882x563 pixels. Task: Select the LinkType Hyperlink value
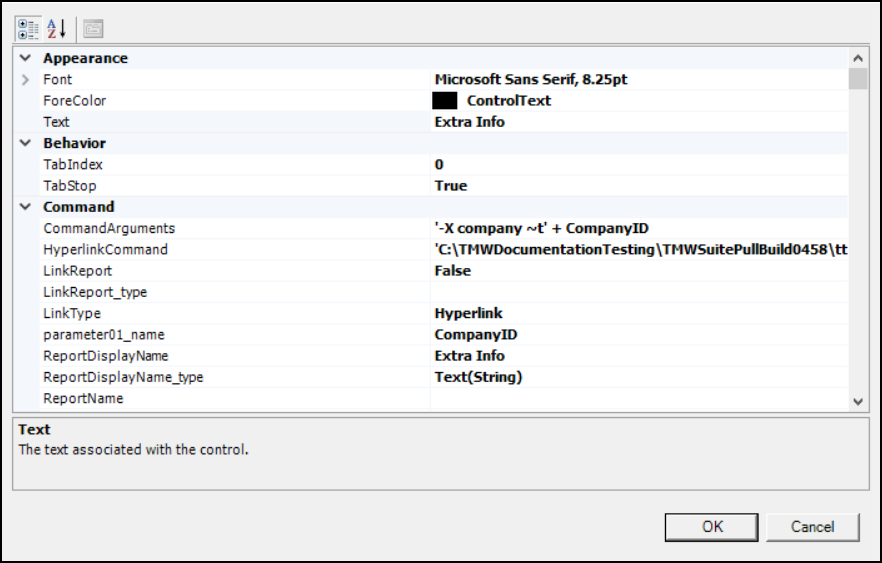(x=468, y=313)
